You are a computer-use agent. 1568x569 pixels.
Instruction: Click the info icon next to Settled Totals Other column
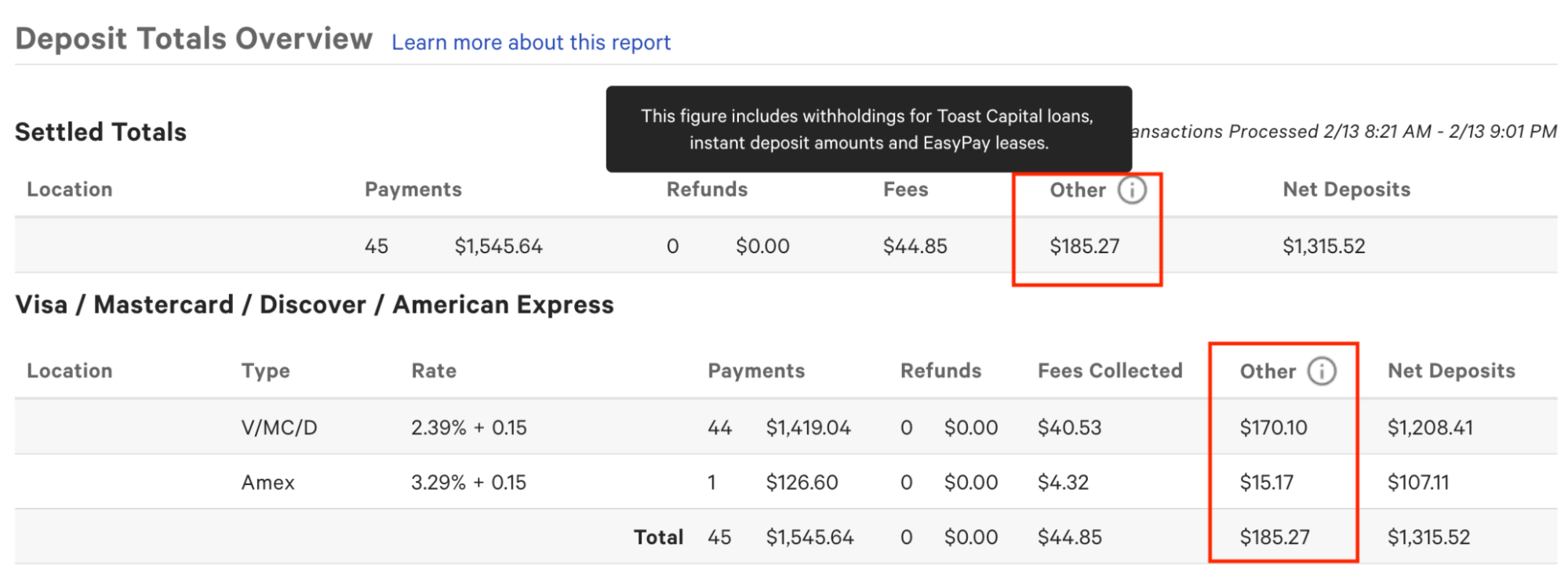(1132, 190)
